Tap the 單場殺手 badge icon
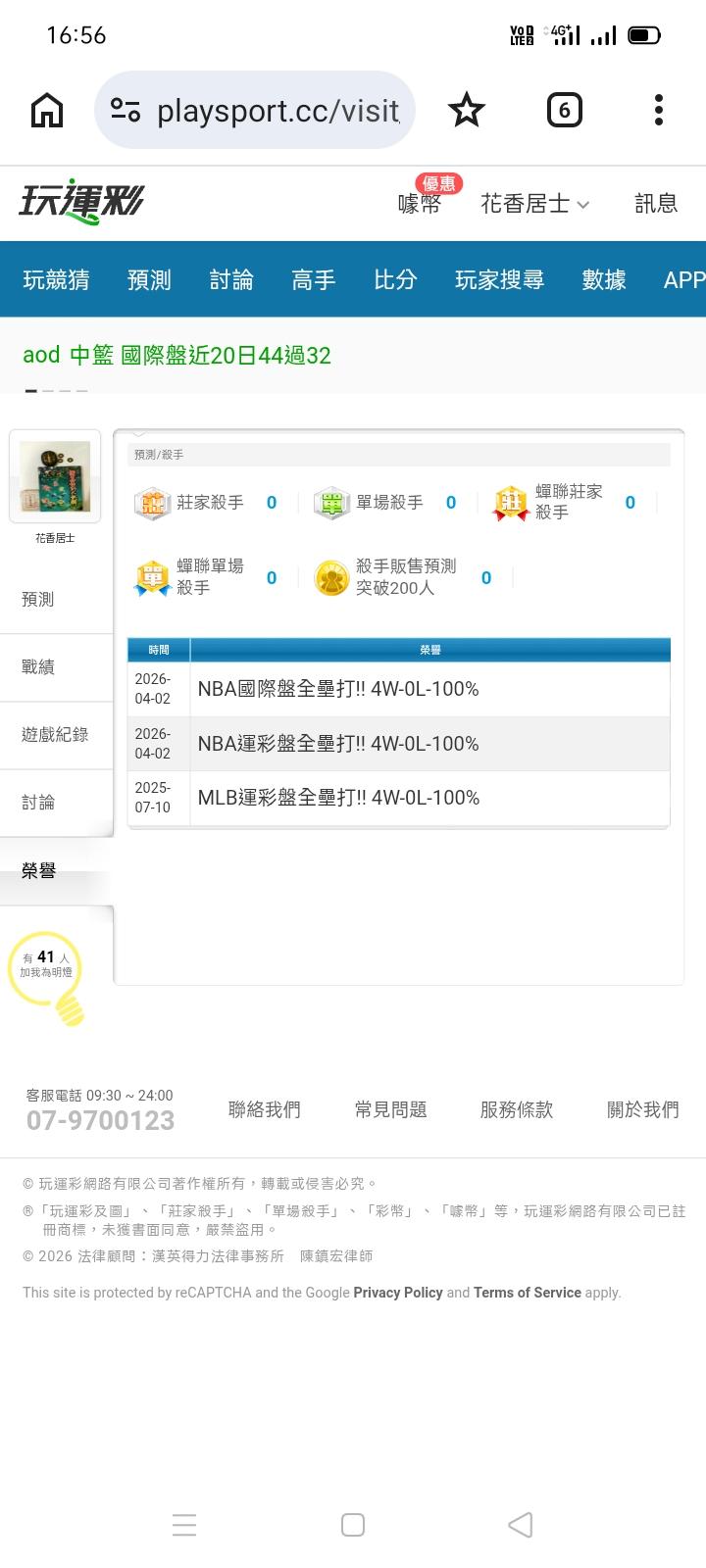706x1568 pixels. (x=331, y=504)
